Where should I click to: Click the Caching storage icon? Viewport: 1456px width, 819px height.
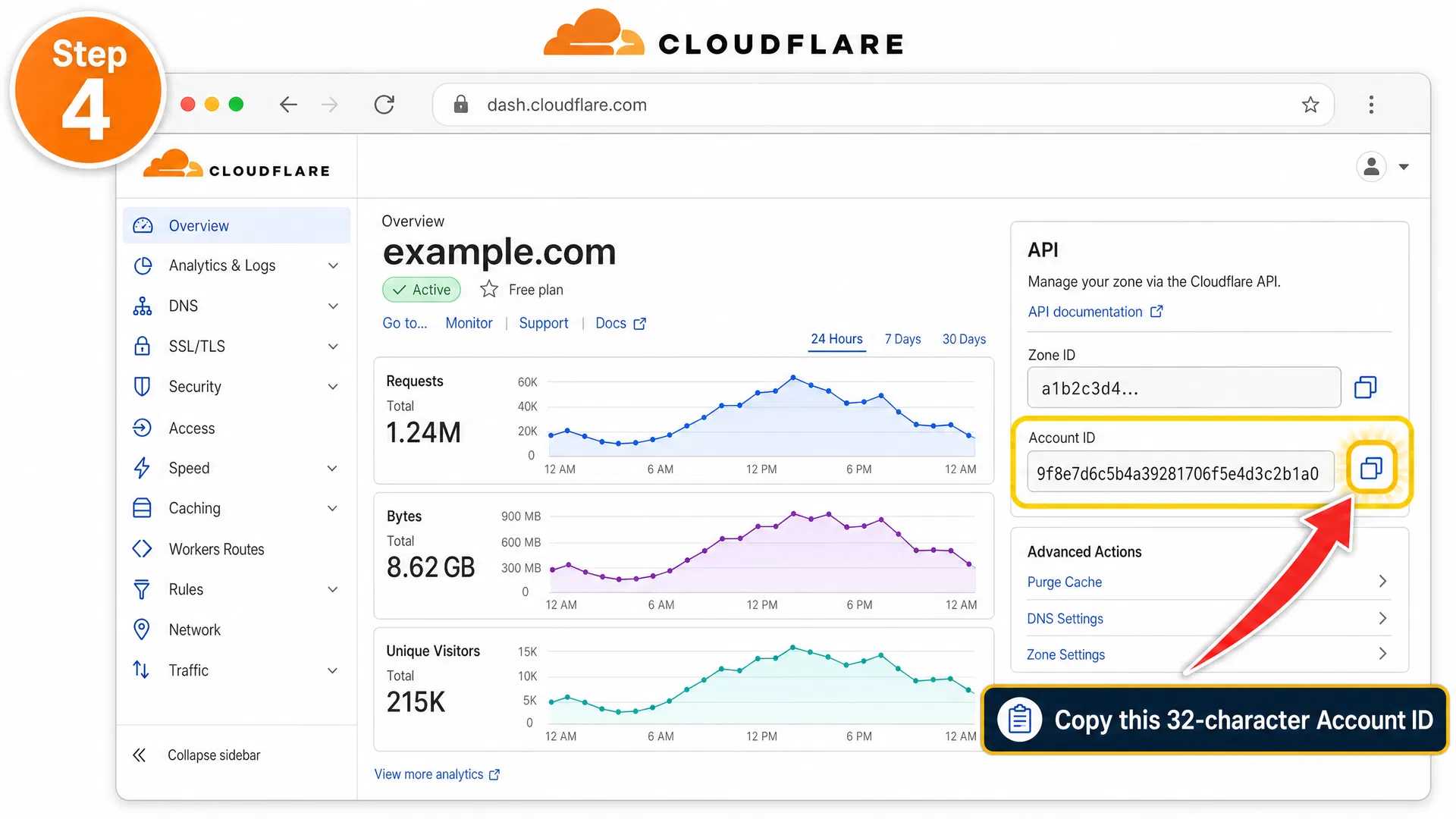coord(142,508)
